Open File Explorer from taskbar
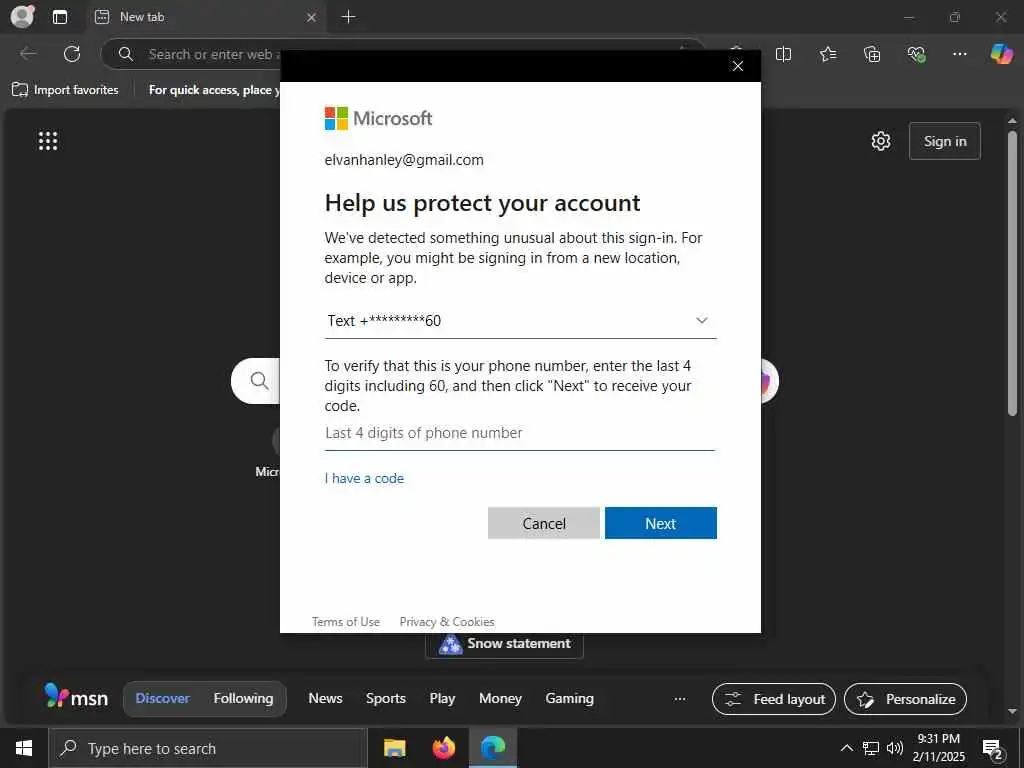Screen dimensions: 1024x768 click(394, 748)
